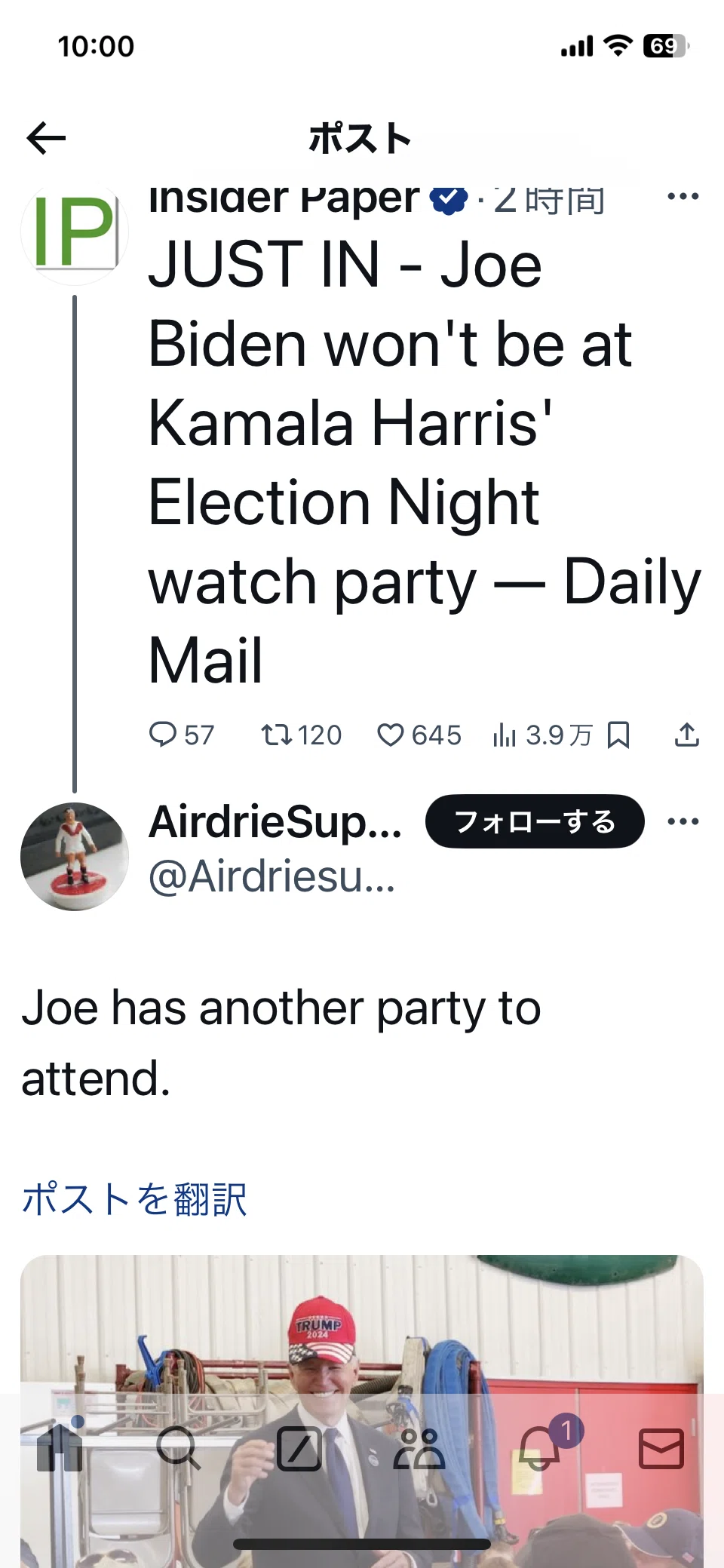This screenshot has height=1568, width=724.
Task: Open Insider Paper IP profile avatar
Action: tap(74, 232)
